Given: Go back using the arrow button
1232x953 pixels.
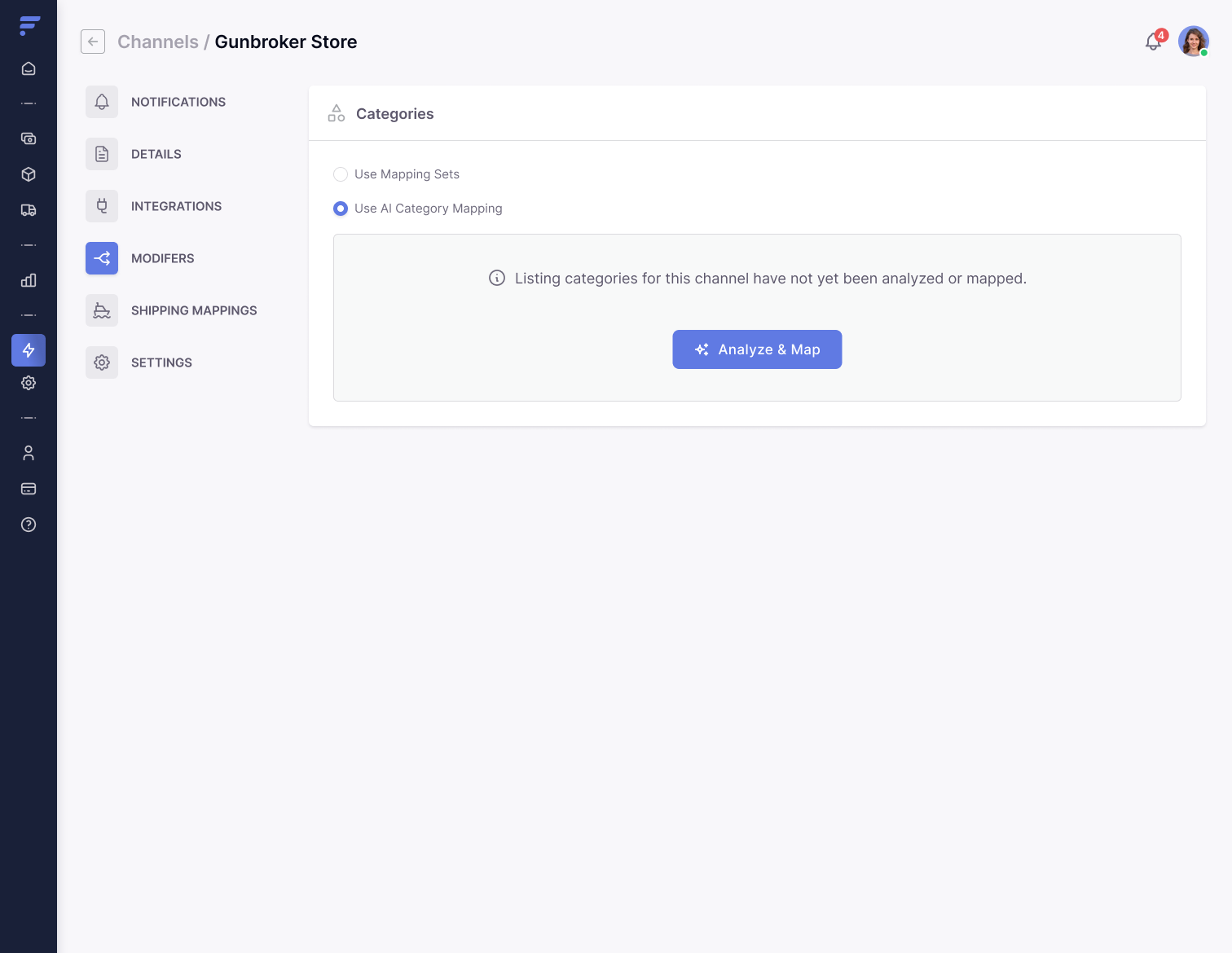Looking at the screenshot, I should pos(93,42).
